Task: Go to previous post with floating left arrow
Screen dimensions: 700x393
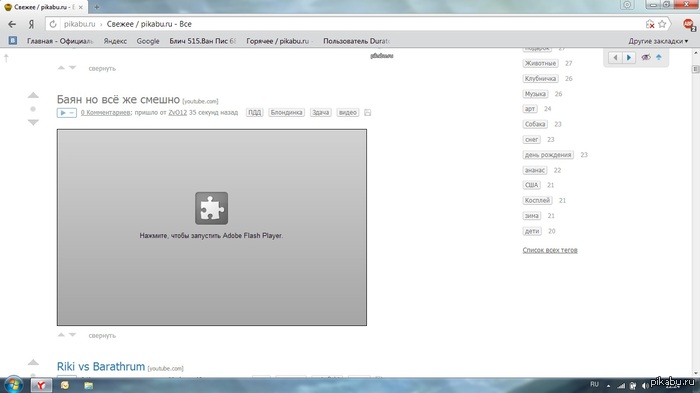Action: 616,58
